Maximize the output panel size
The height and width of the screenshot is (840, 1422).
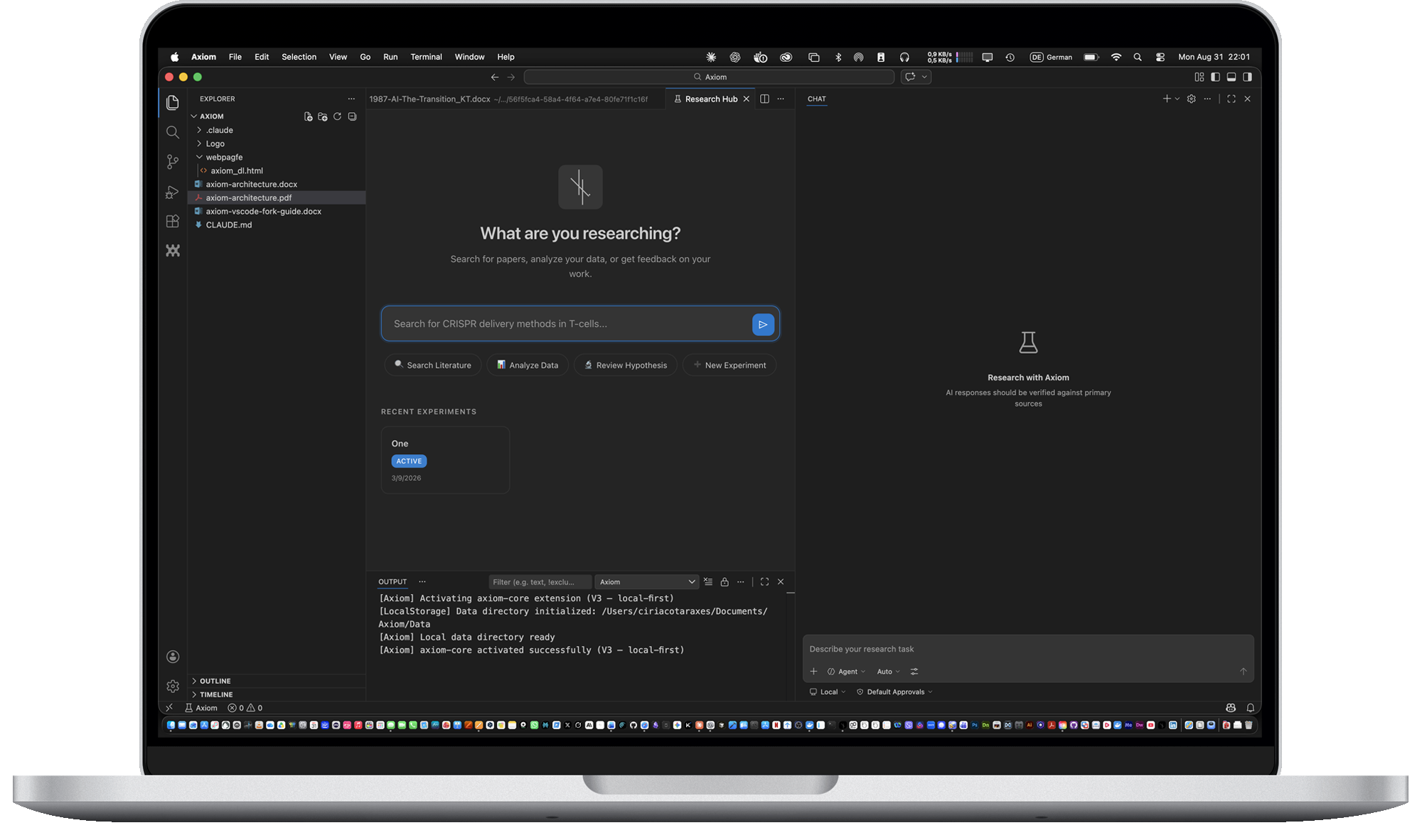[x=764, y=581]
